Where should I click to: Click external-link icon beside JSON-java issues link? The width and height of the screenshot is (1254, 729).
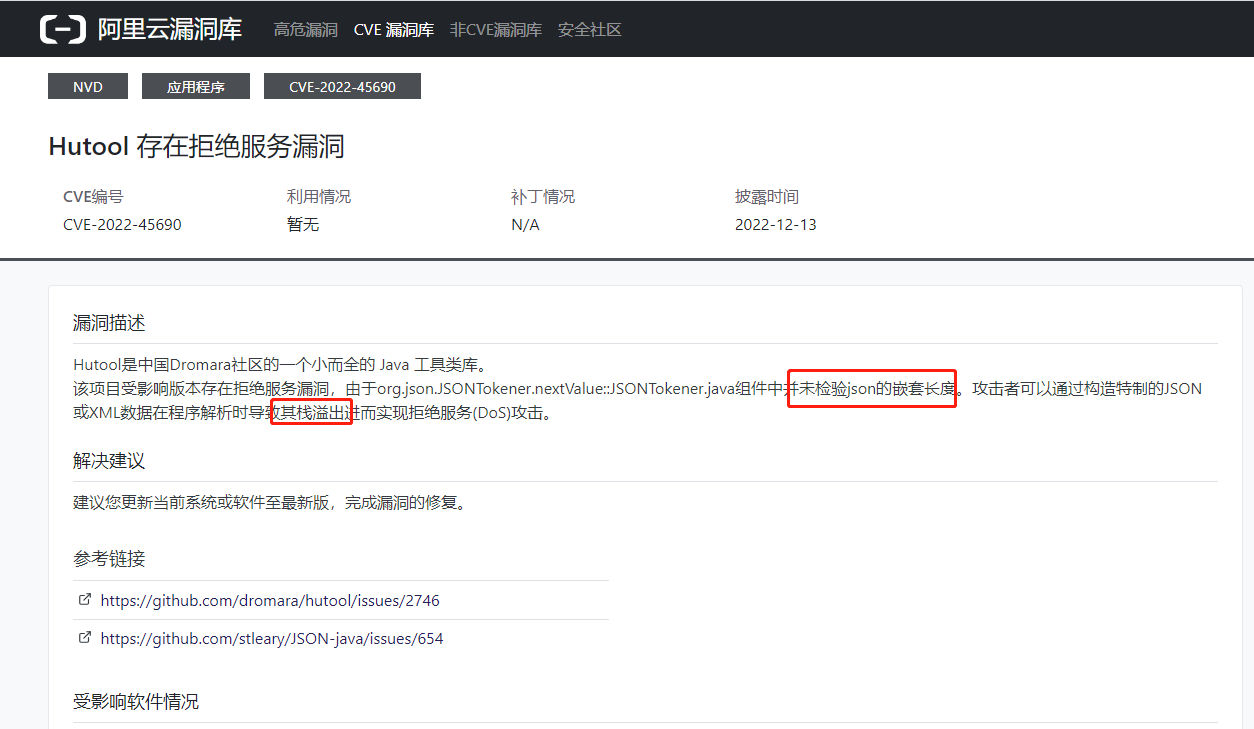coord(85,637)
